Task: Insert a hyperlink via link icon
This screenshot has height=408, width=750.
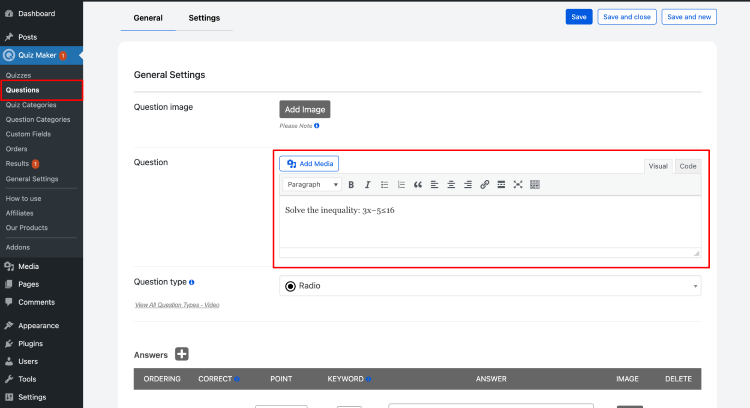Action: coord(485,185)
